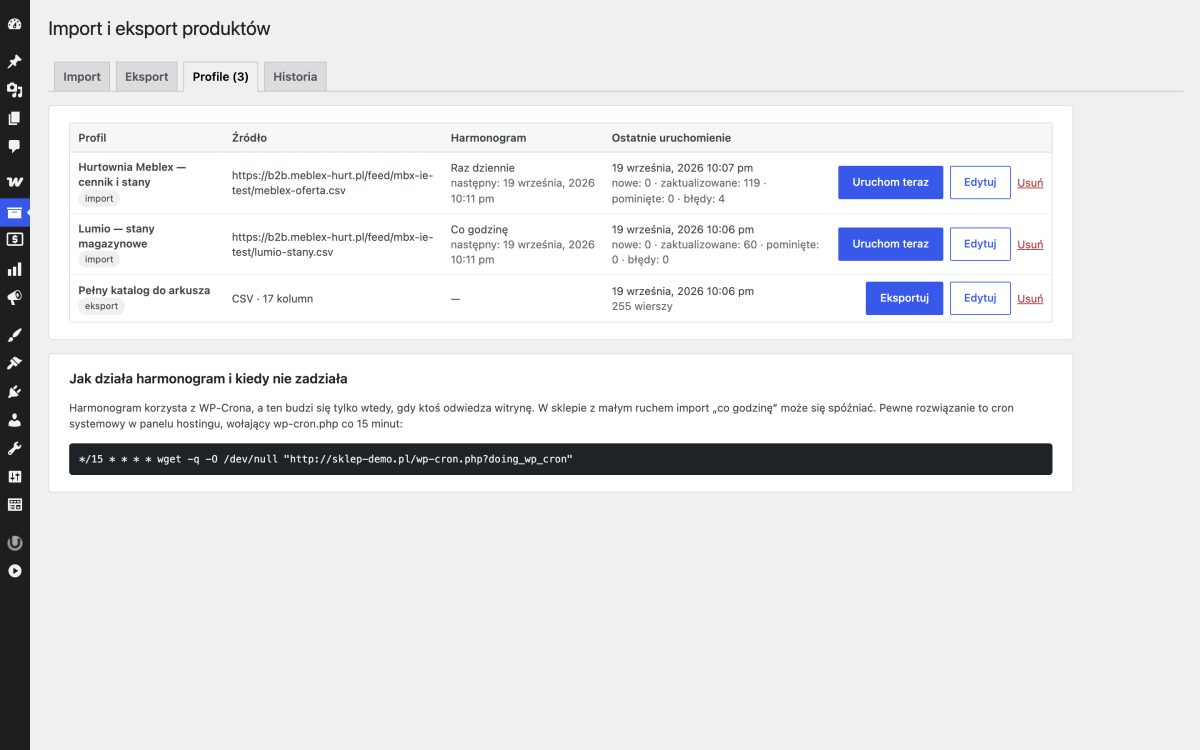Viewport: 1200px width, 750px height.
Task: Click the Harmonogram column header
Action: [x=488, y=138]
